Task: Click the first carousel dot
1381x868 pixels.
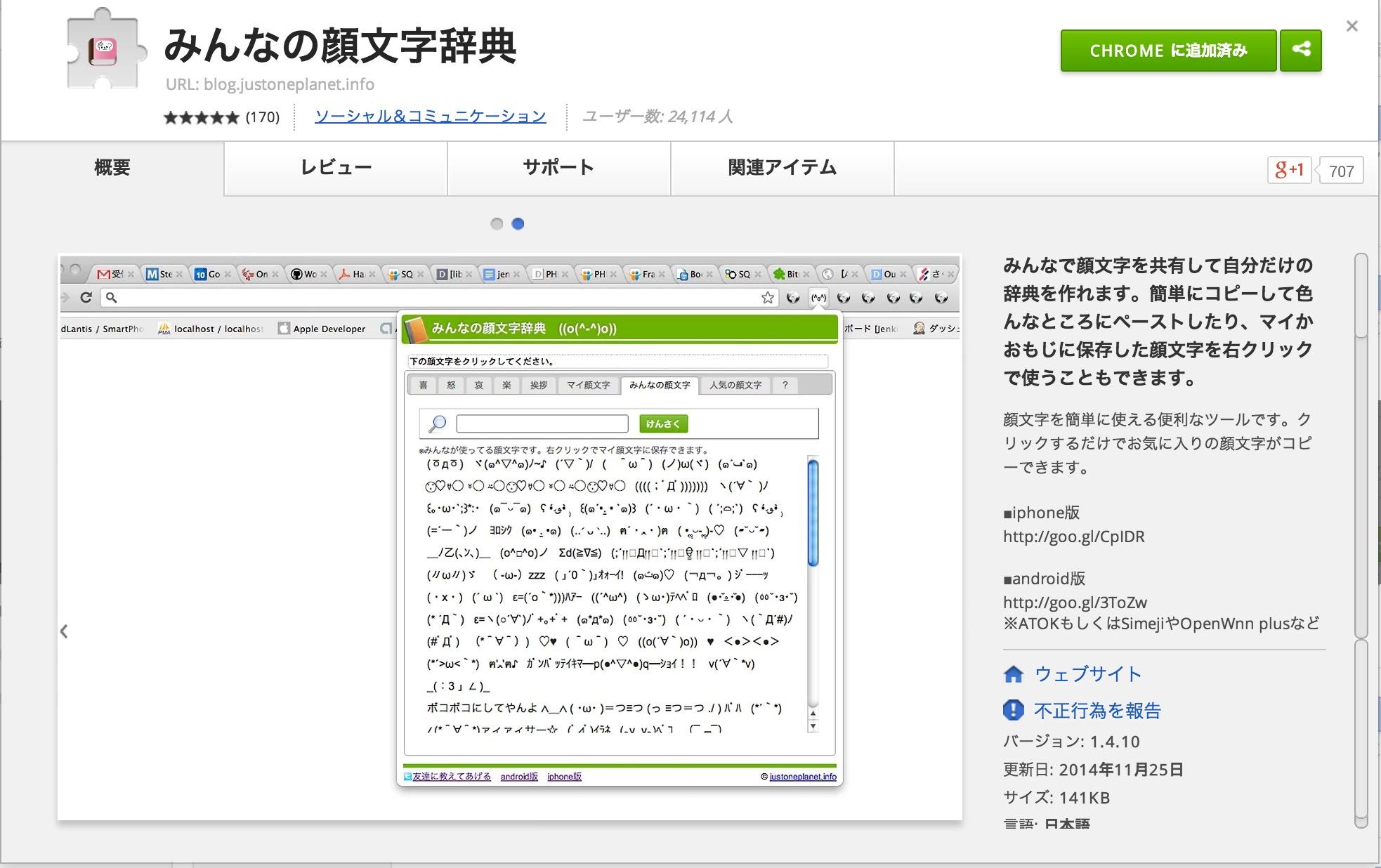Action: point(497,224)
